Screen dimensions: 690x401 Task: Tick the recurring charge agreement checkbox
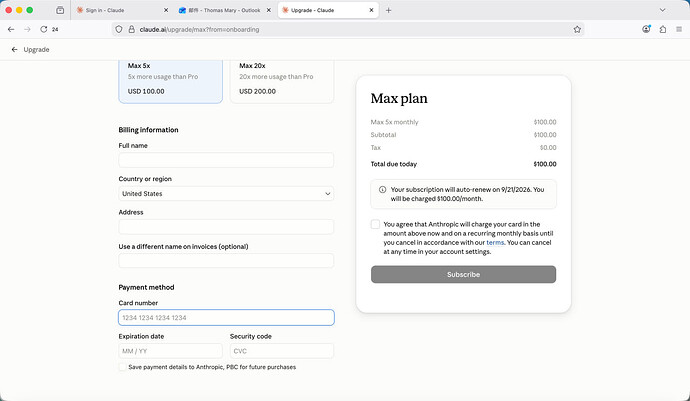pos(375,224)
